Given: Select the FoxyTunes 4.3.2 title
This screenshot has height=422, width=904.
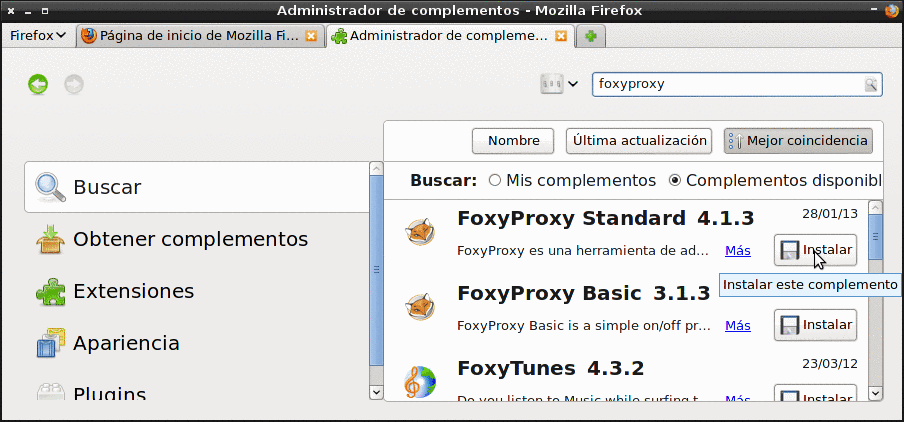Looking at the screenshot, I should [x=551, y=368].
